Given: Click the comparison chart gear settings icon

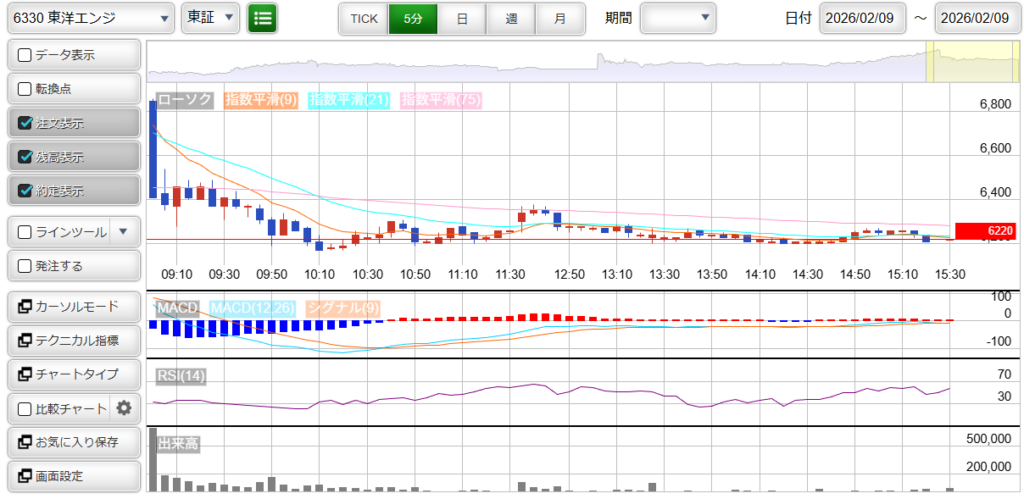Looking at the screenshot, I should pos(124,408).
